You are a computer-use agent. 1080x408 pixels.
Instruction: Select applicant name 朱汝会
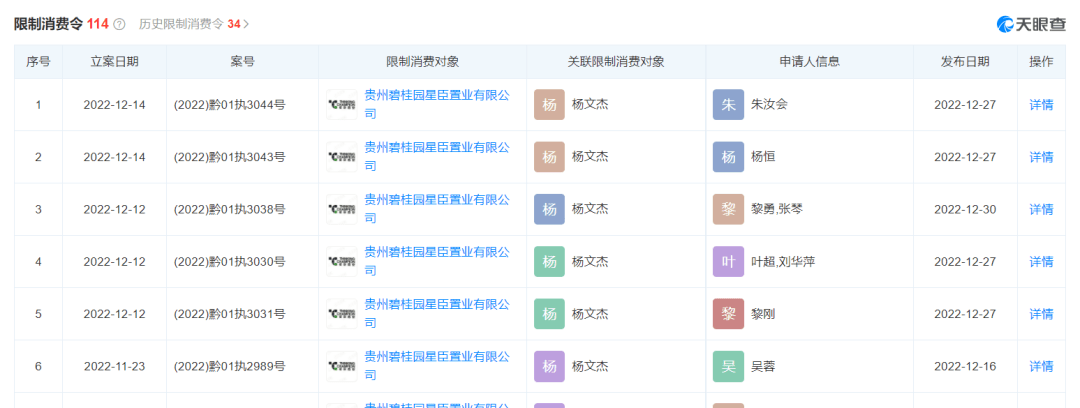coord(769,105)
